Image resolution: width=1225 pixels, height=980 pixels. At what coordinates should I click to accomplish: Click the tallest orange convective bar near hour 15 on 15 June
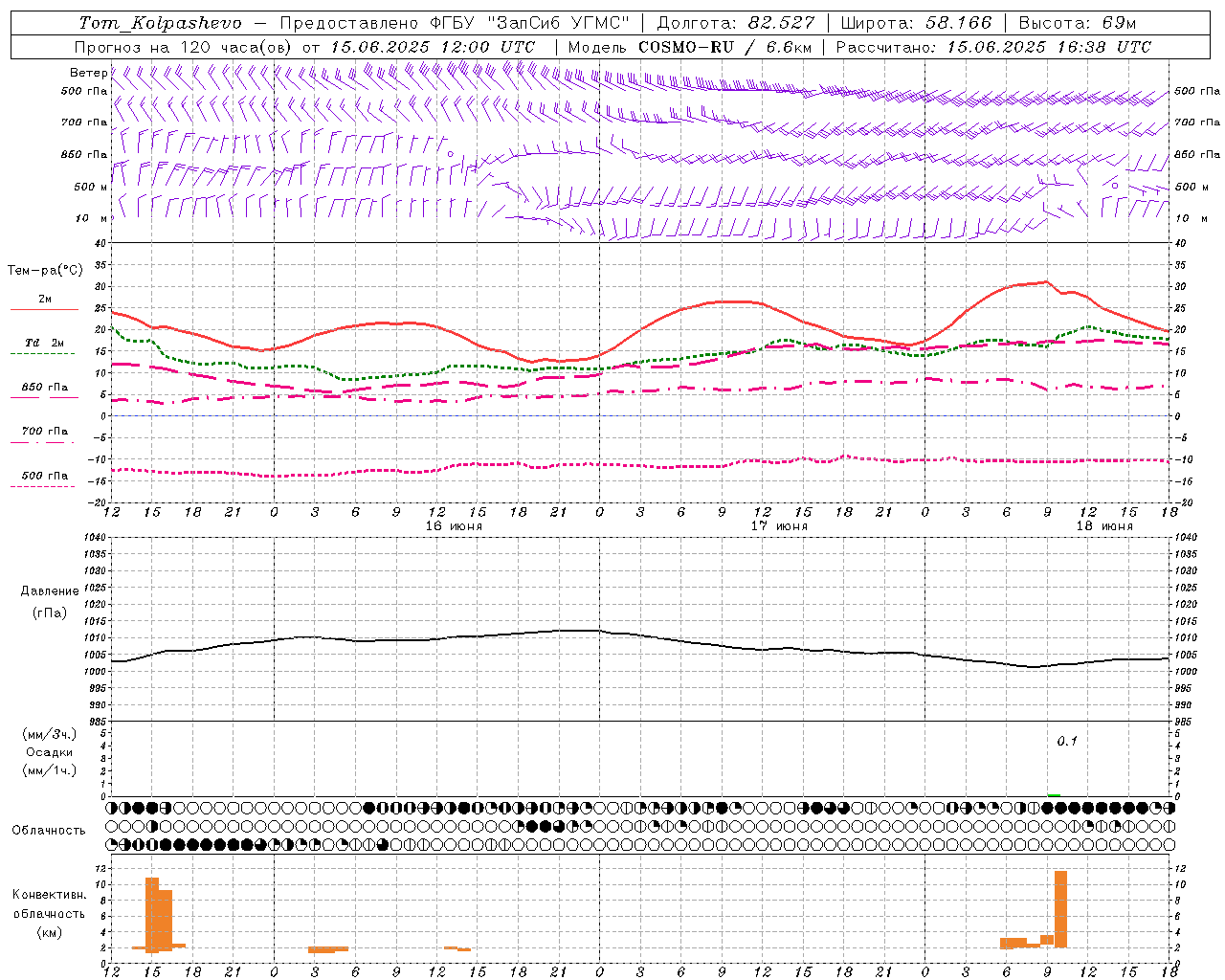point(152,914)
